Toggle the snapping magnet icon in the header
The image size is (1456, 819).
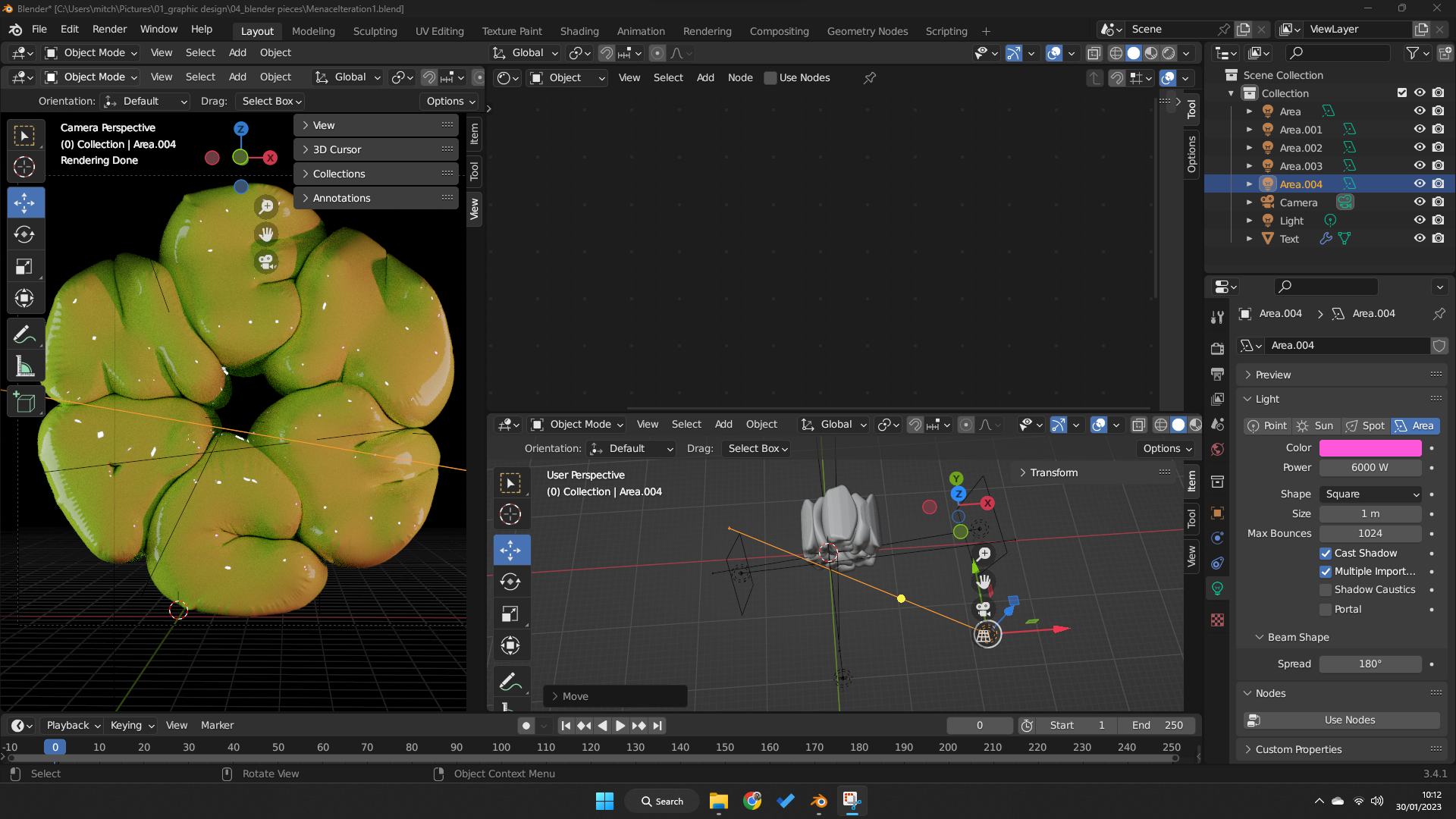click(606, 53)
